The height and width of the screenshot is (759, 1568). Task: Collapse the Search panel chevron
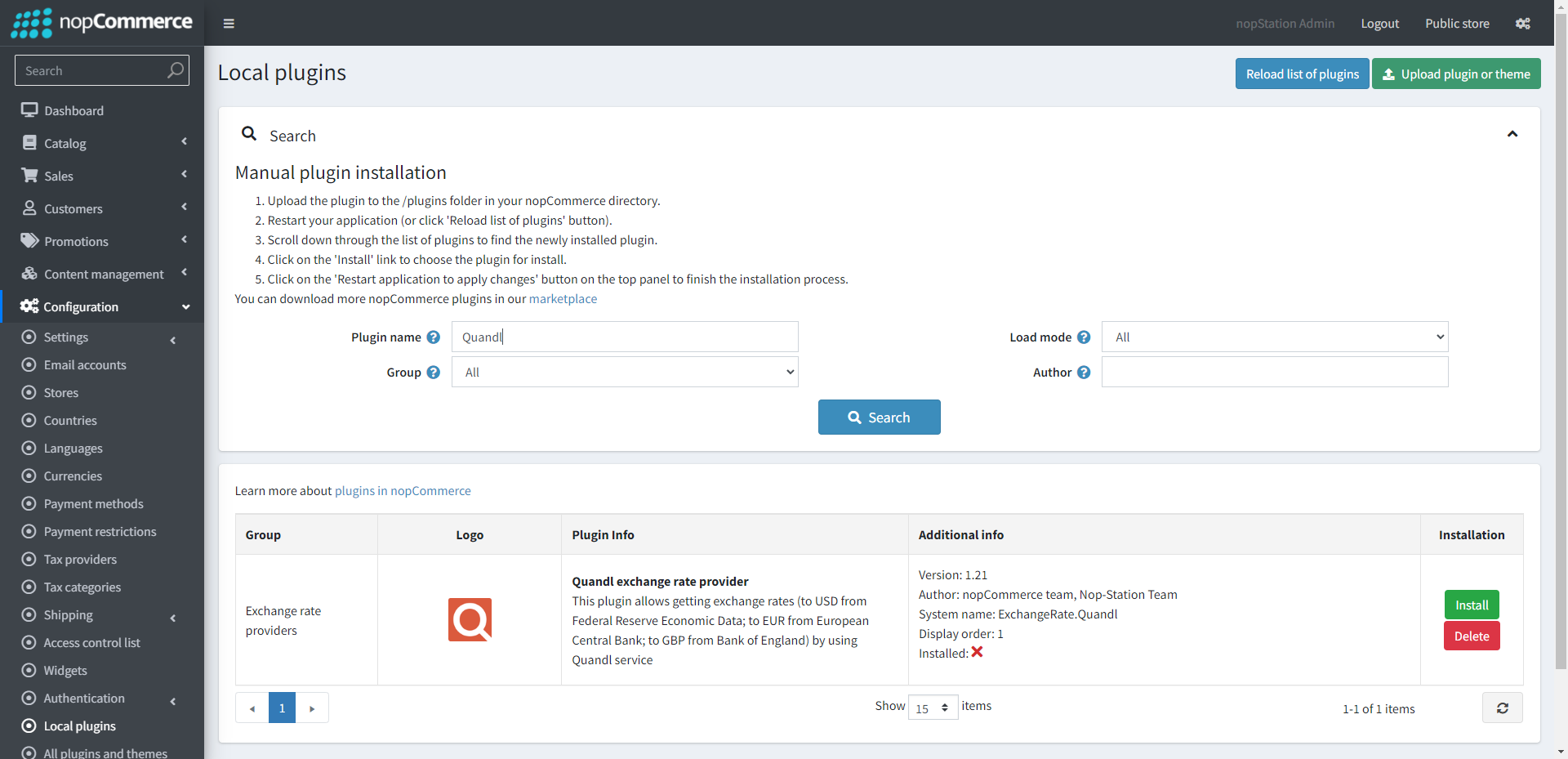[1512, 134]
